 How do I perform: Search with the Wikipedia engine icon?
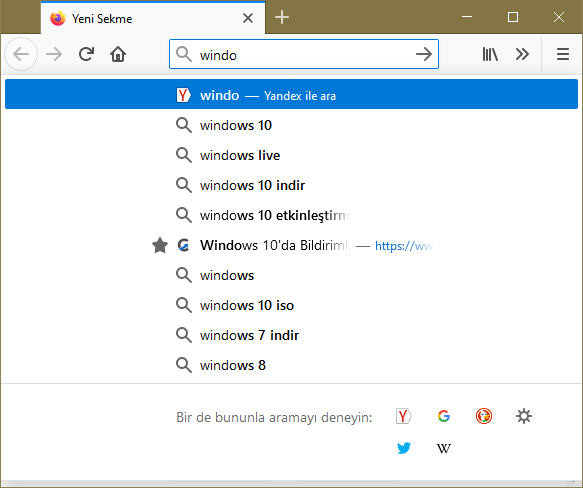tap(444, 449)
